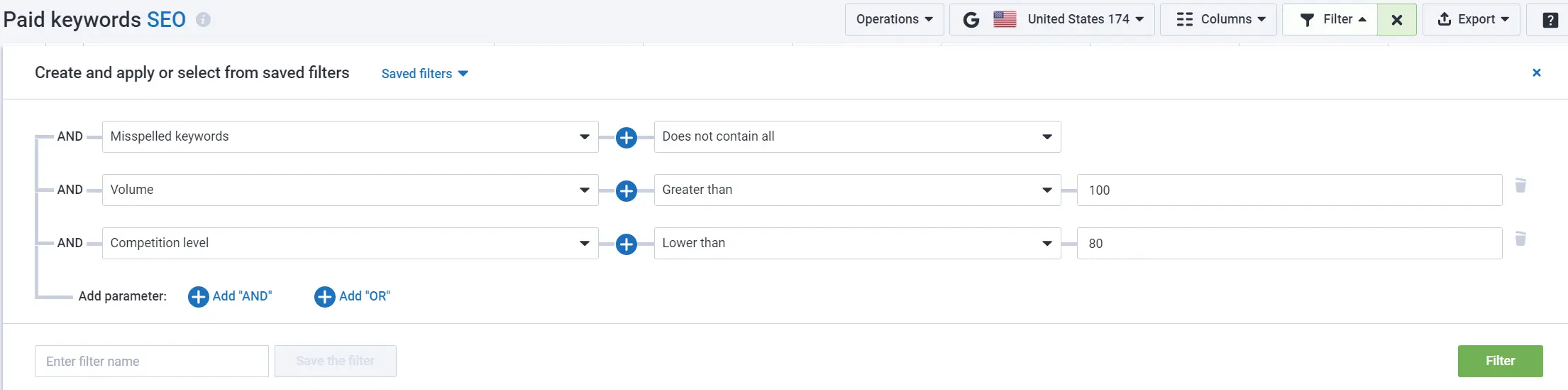Clear applied filter with green X button
Viewport: 1568px width, 390px height.
[1396, 20]
